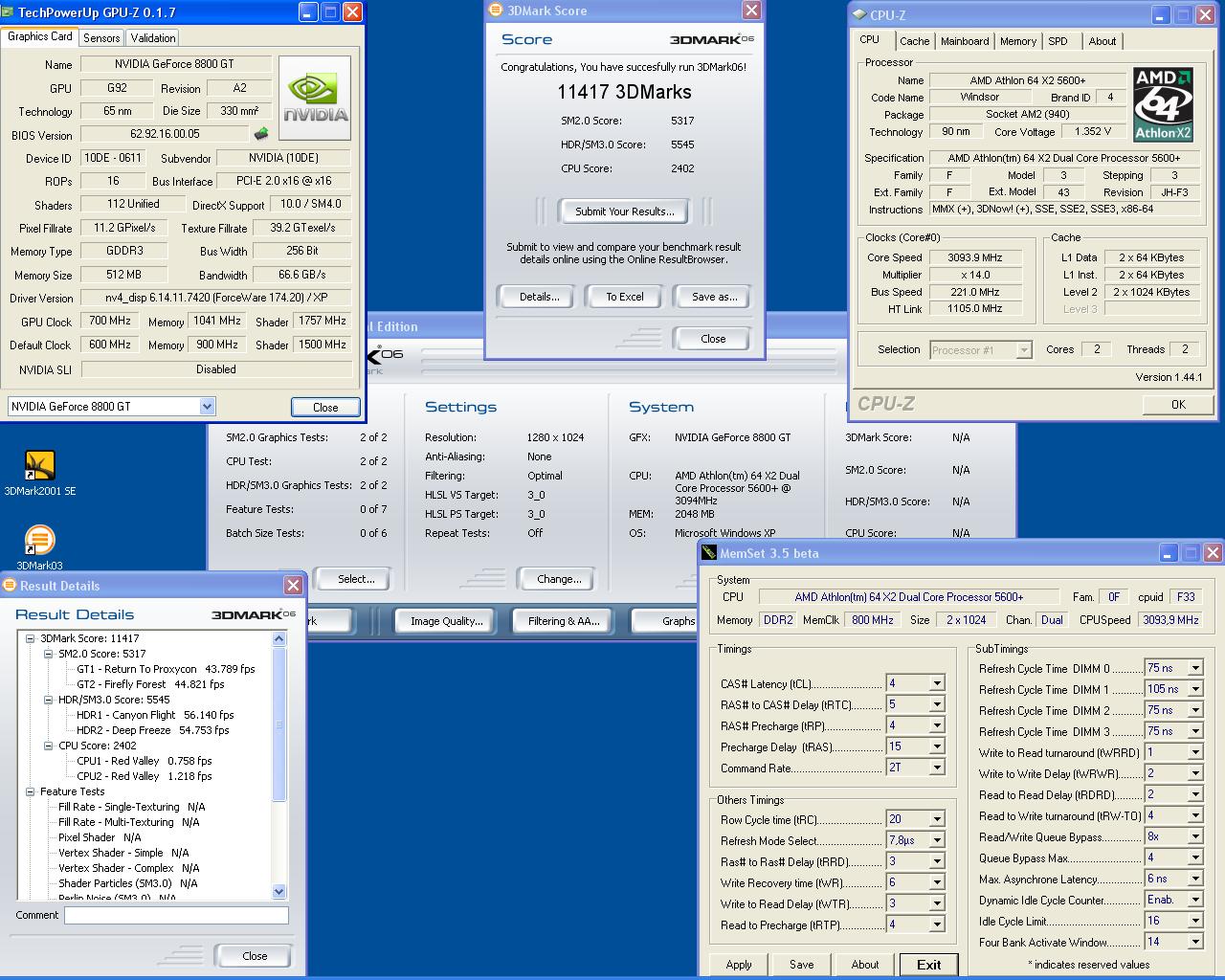Click the GPU-Z title bar icon
The width and height of the screenshot is (1225, 980).
[x=9, y=12]
